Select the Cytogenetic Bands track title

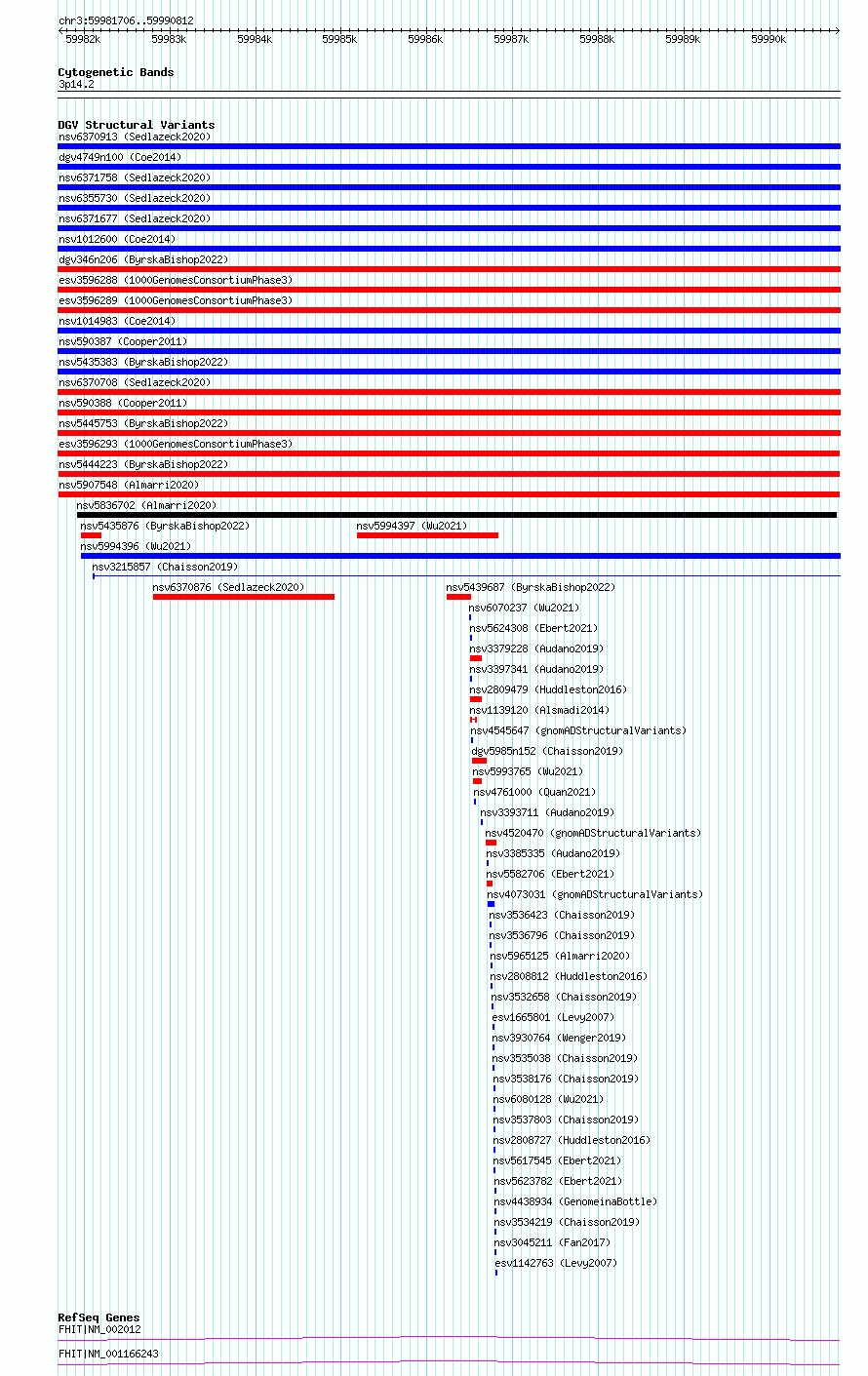point(116,72)
